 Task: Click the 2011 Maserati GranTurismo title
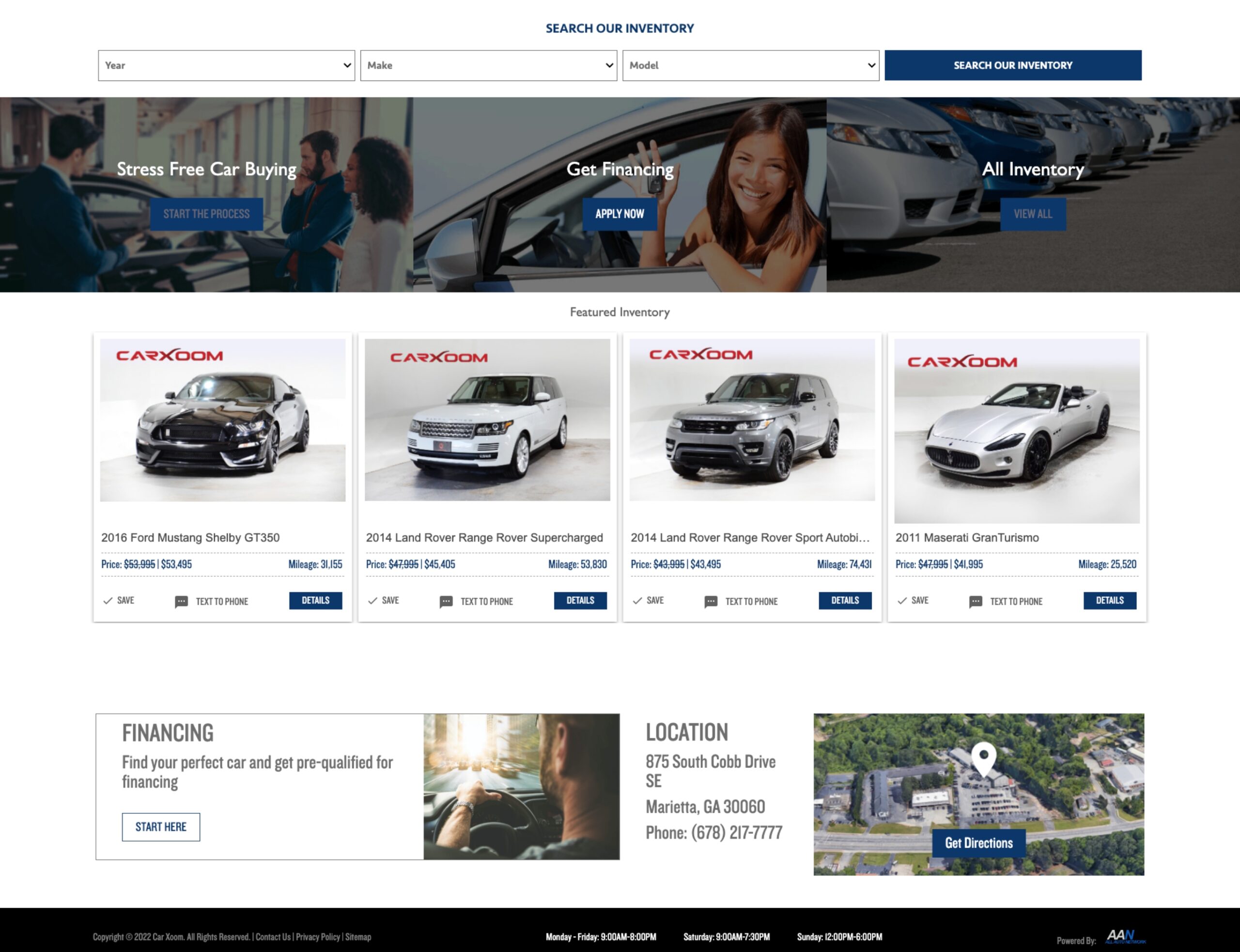pos(967,537)
